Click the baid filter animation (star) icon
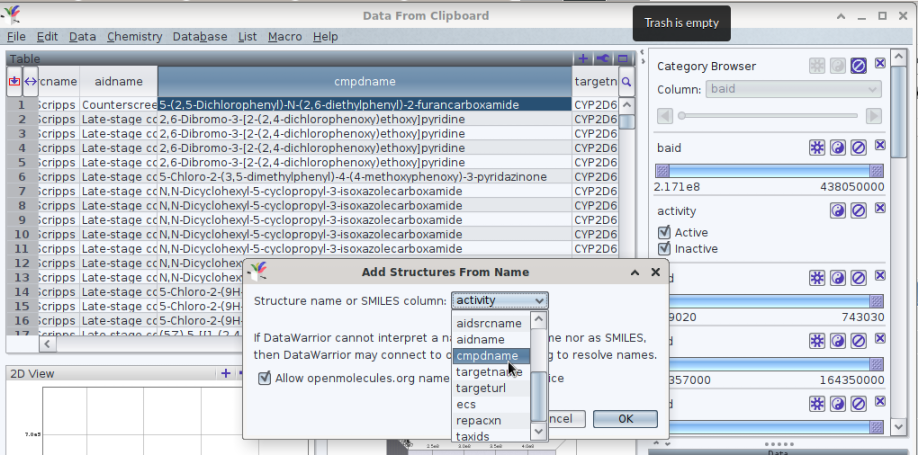Screen dimensions: 918x455 (817, 148)
